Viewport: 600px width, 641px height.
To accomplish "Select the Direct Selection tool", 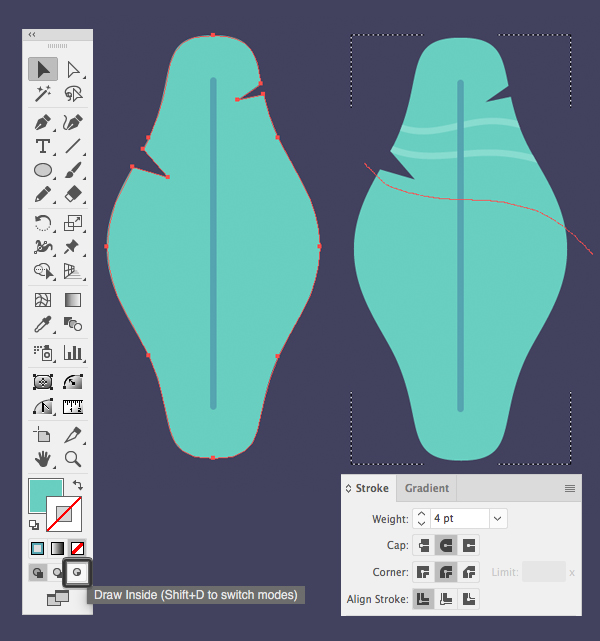I will point(73,69).
